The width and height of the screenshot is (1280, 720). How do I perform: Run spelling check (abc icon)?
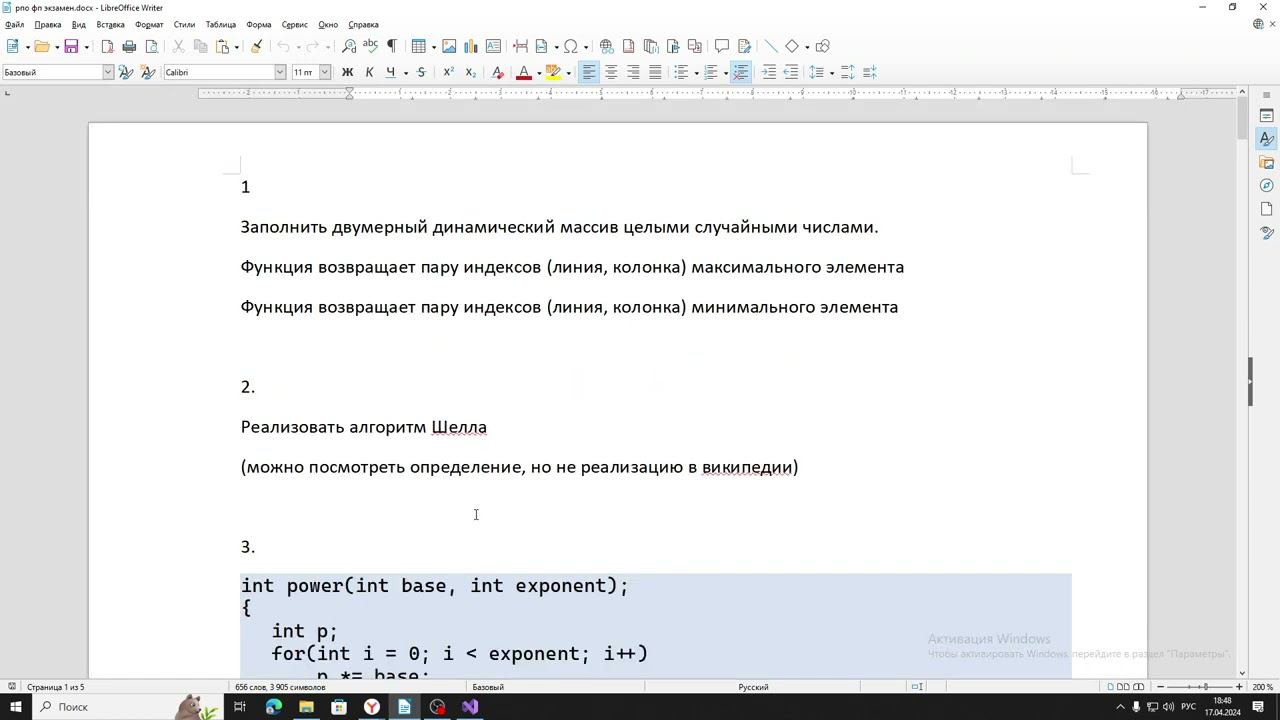[x=370, y=46]
